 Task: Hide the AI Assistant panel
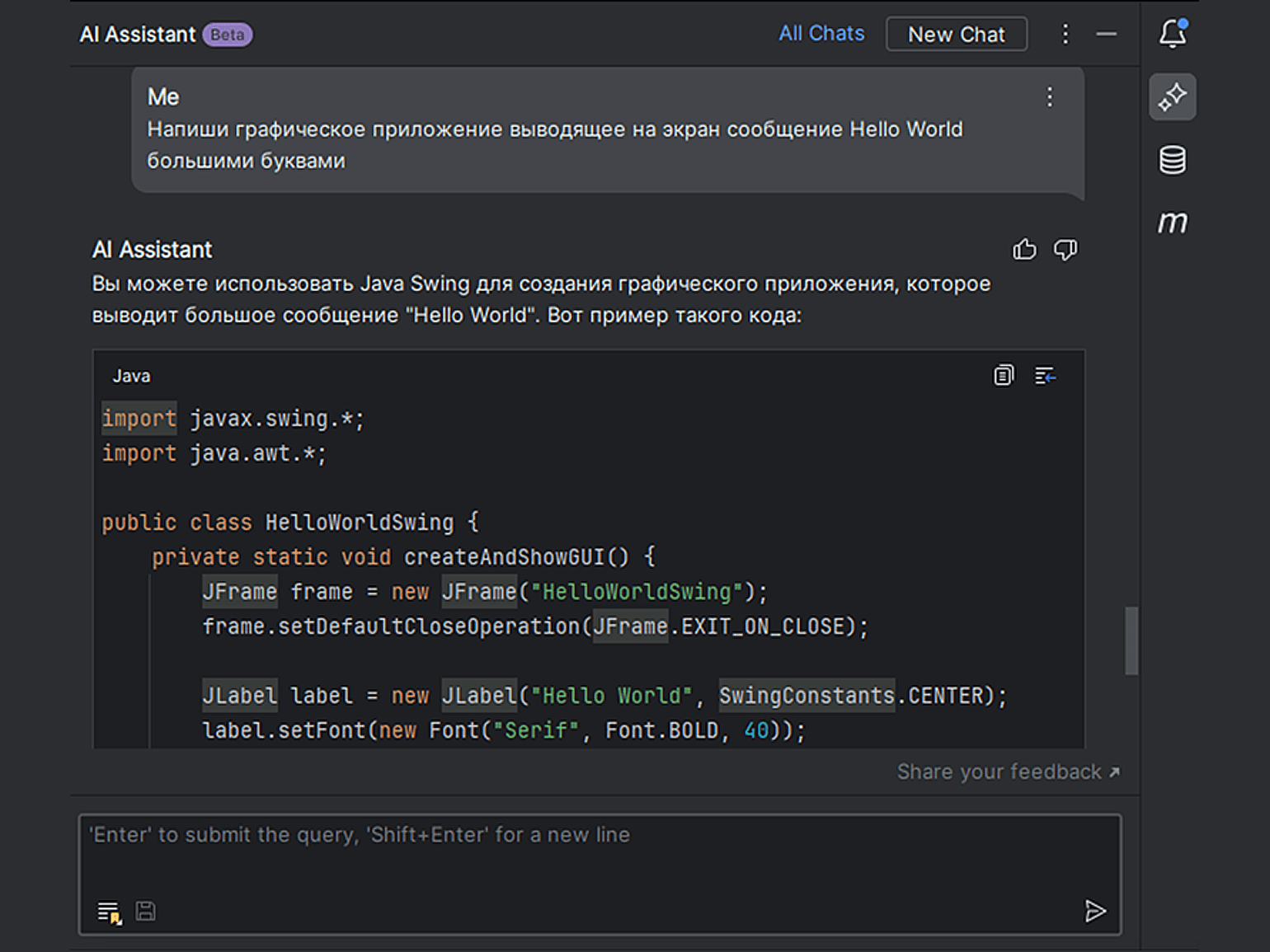point(1106,34)
